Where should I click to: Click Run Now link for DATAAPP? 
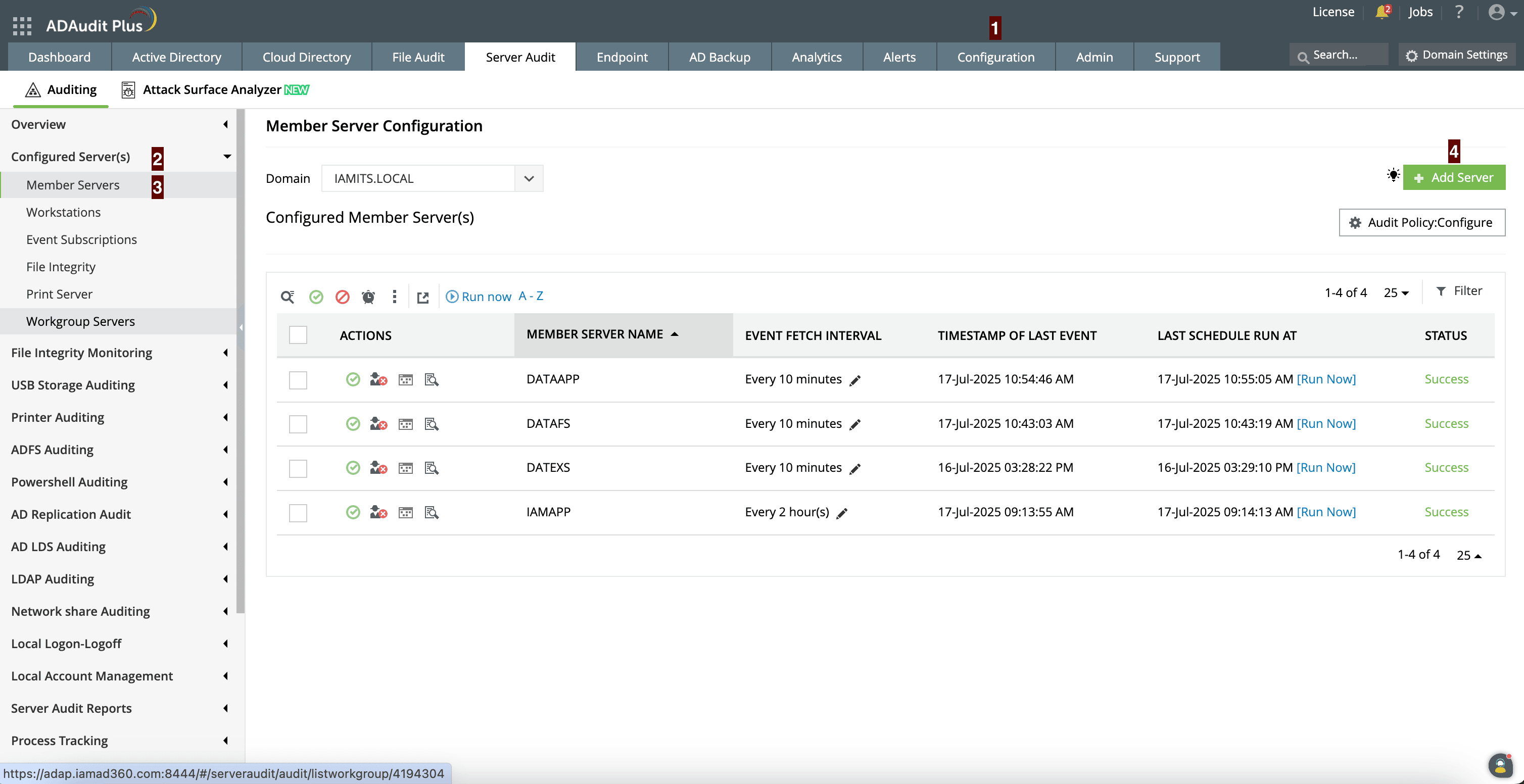coord(1326,379)
